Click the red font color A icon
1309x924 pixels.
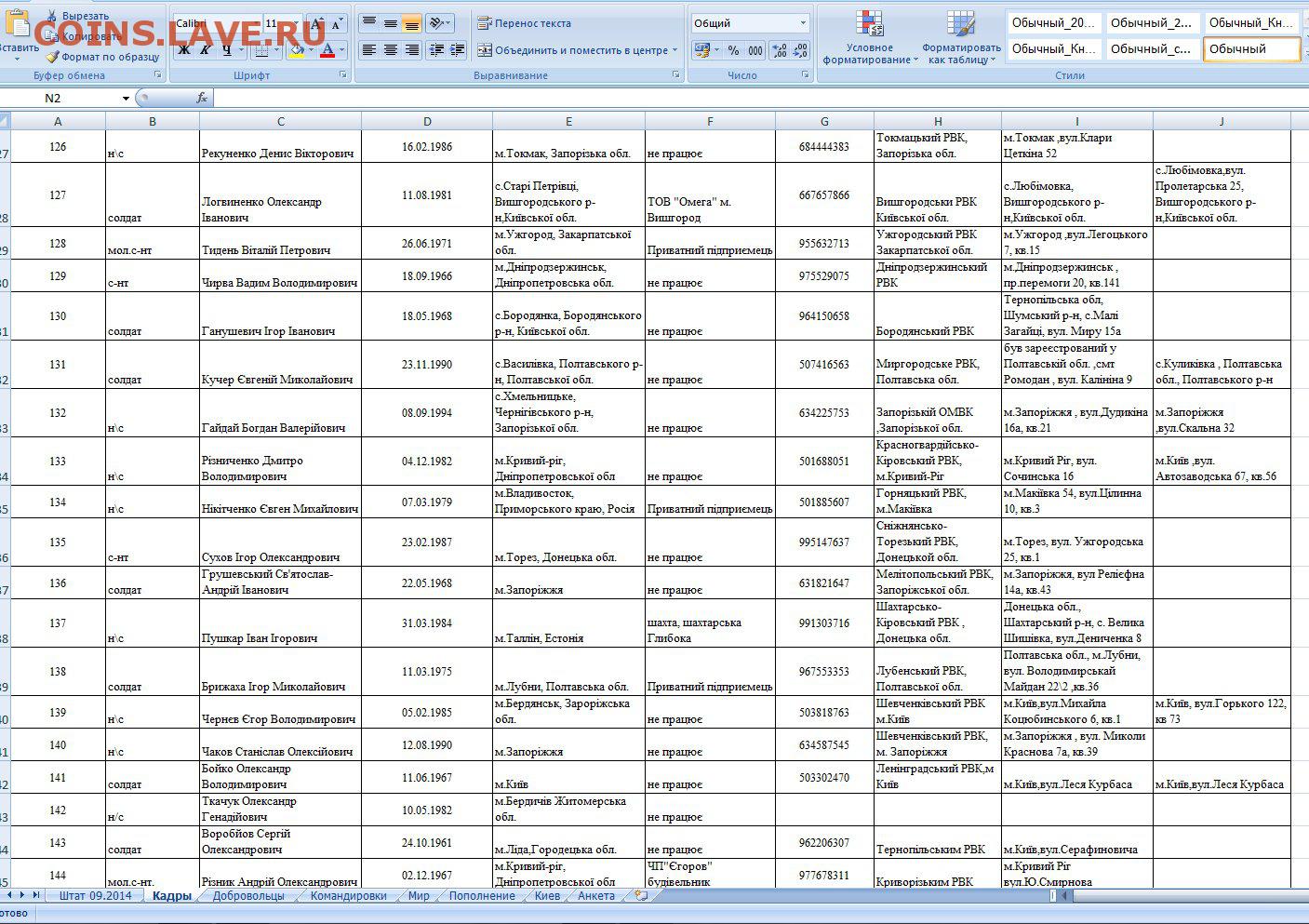click(327, 50)
